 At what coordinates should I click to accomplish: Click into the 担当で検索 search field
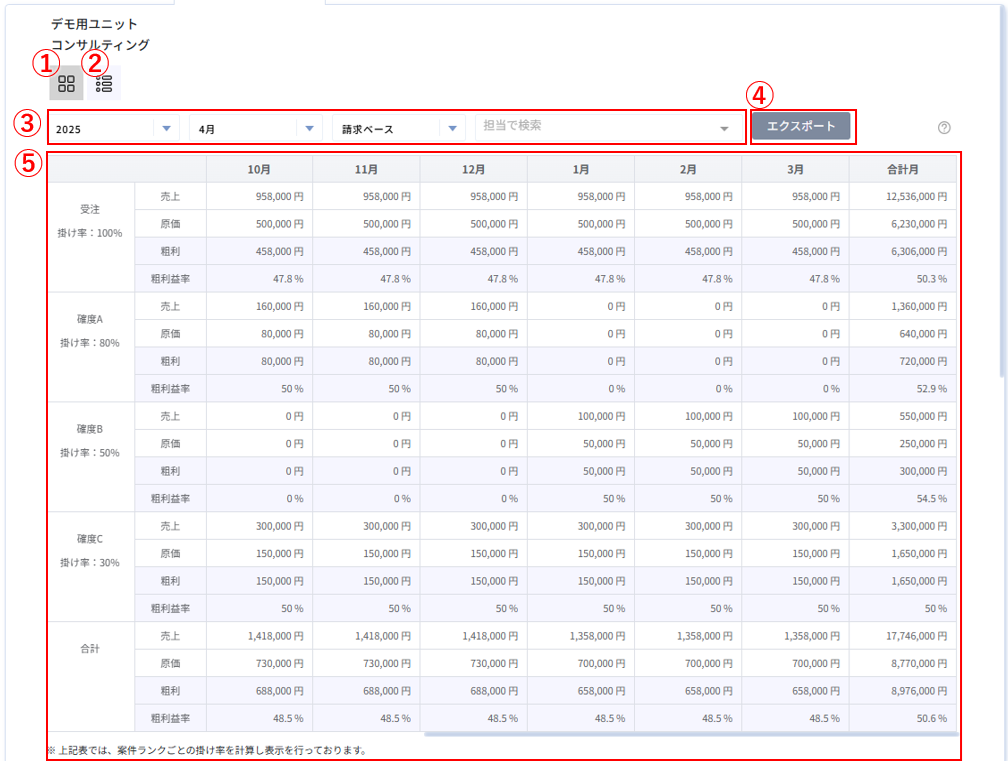[600, 127]
